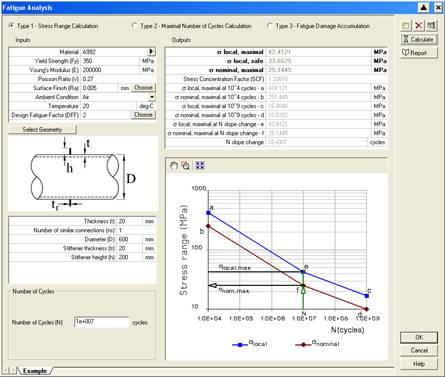This screenshot has width=445, height=377.
Task: Click the Thickness (t) value field
Action: (x=130, y=221)
